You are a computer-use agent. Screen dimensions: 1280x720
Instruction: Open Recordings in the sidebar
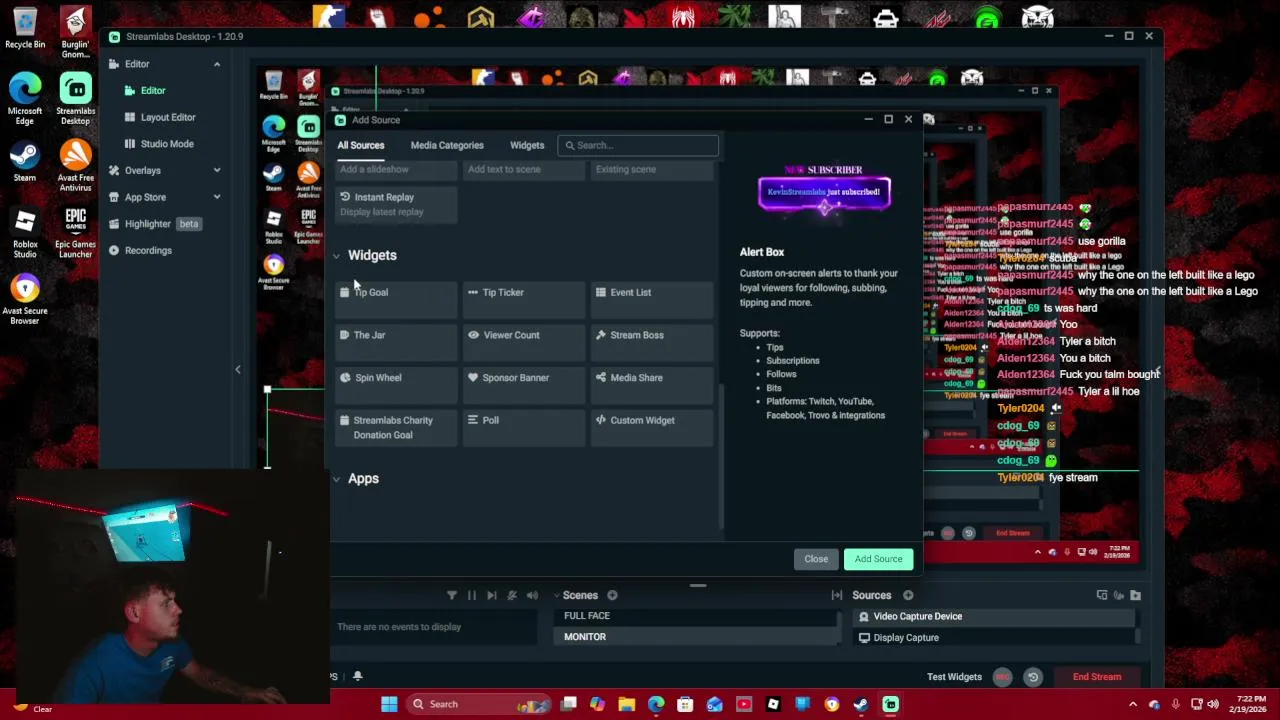[148, 251]
